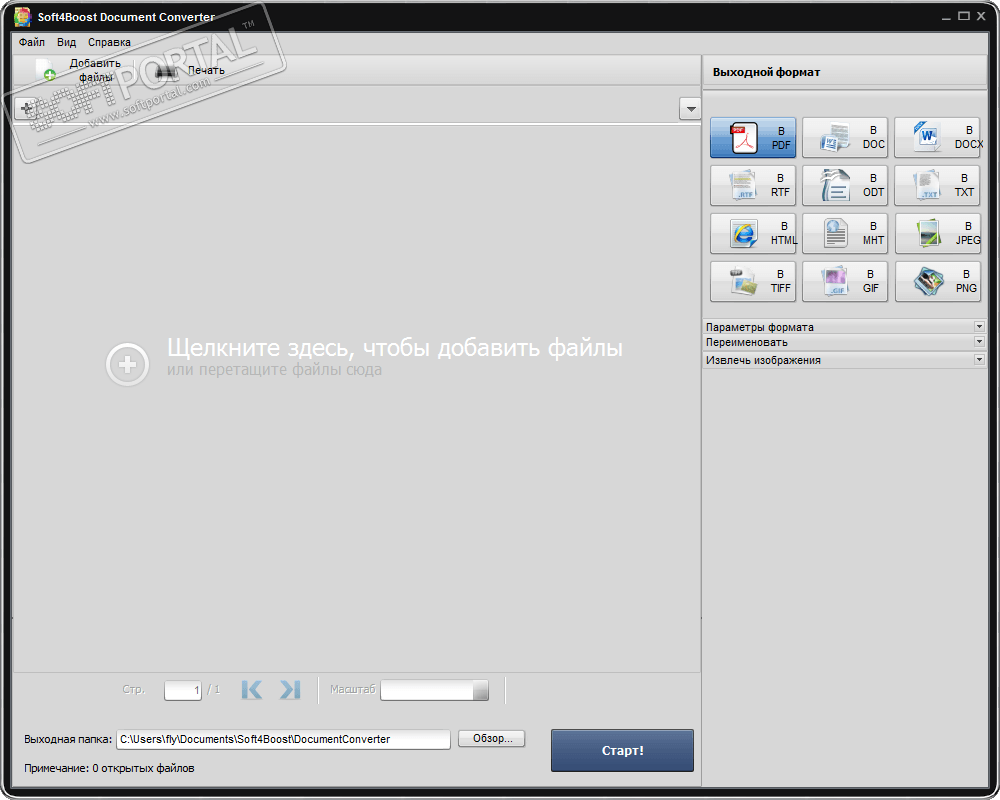Viewport: 1000px width, 800px height.
Task: Choose the To TIFF output format
Action: coord(753,281)
